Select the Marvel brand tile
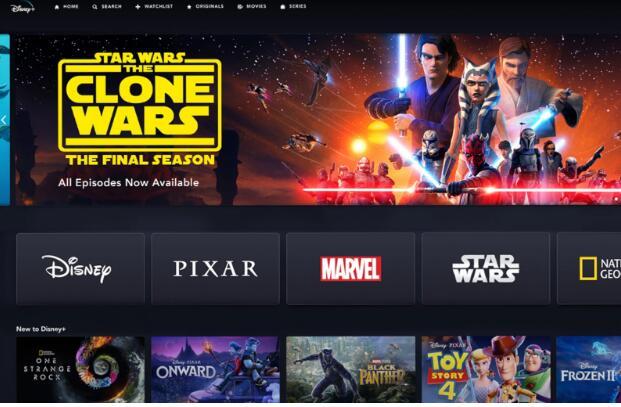 click(351, 269)
